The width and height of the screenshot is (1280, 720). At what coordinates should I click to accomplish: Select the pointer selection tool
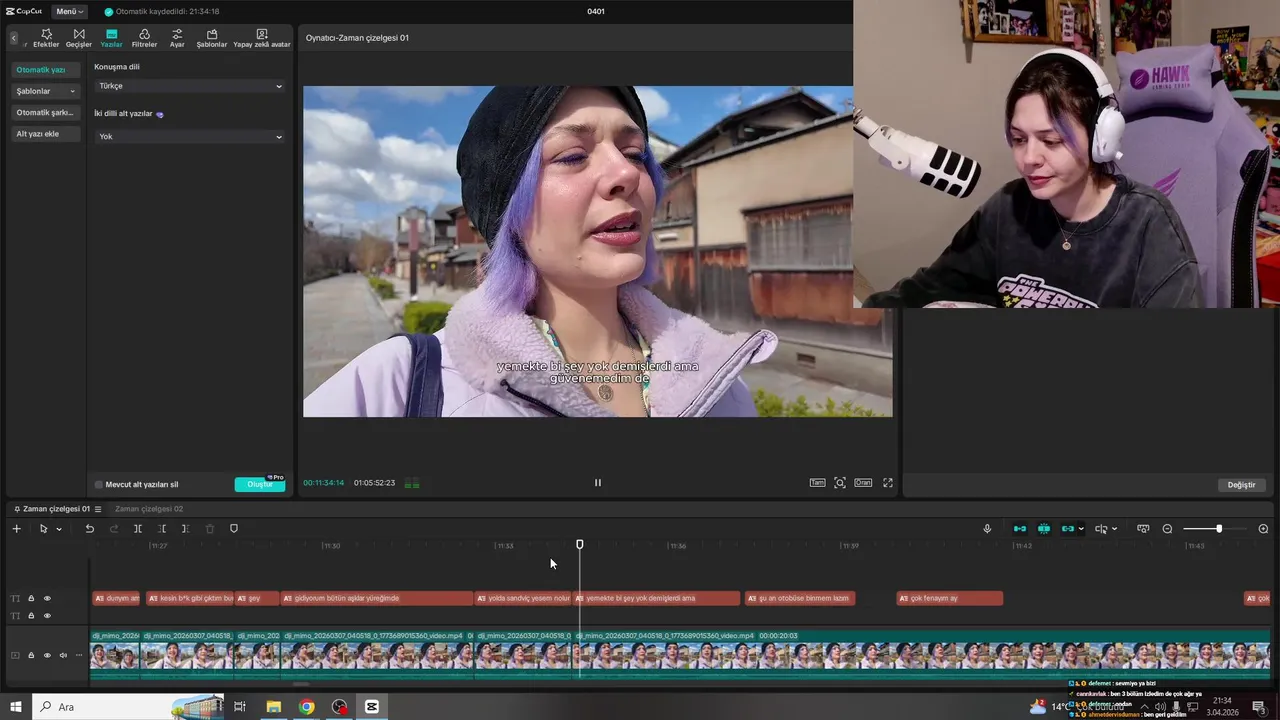[x=43, y=529]
